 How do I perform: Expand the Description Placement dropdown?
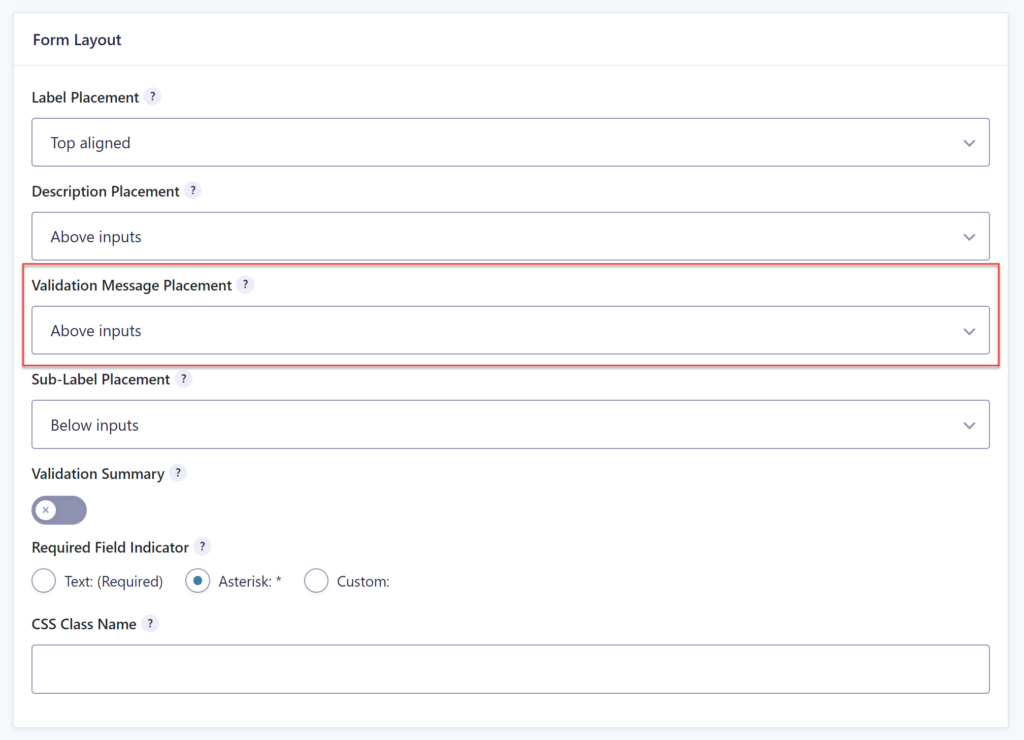click(x=510, y=236)
